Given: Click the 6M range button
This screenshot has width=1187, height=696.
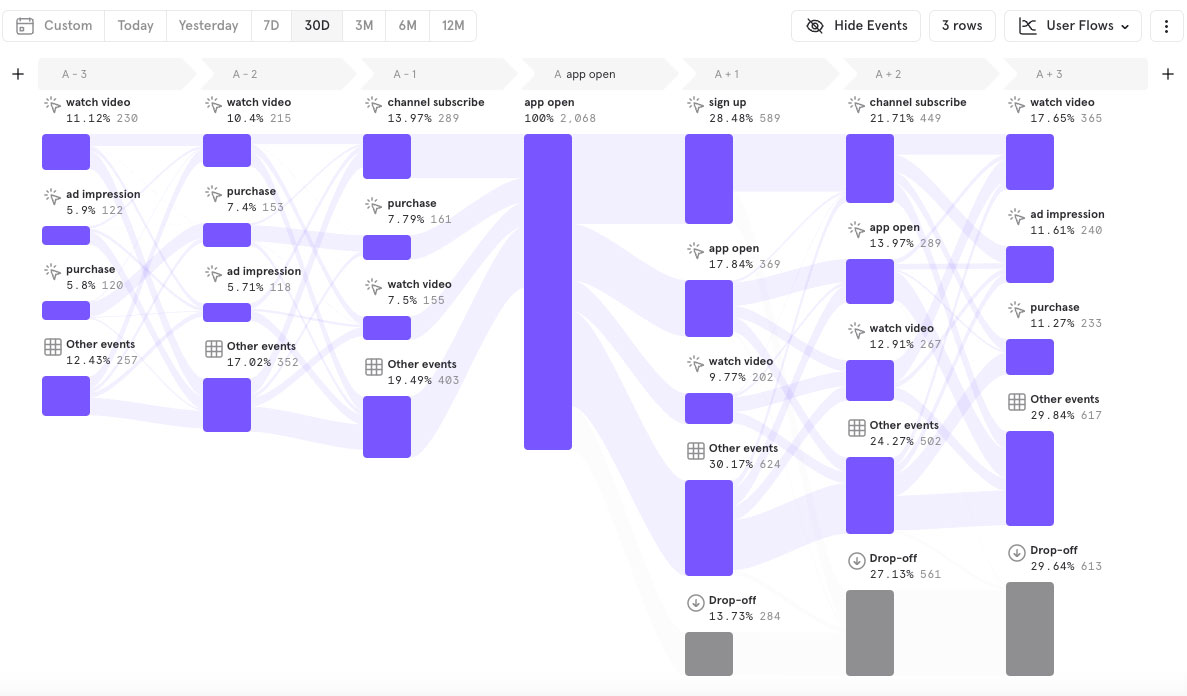Looking at the screenshot, I should click(407, 26).
